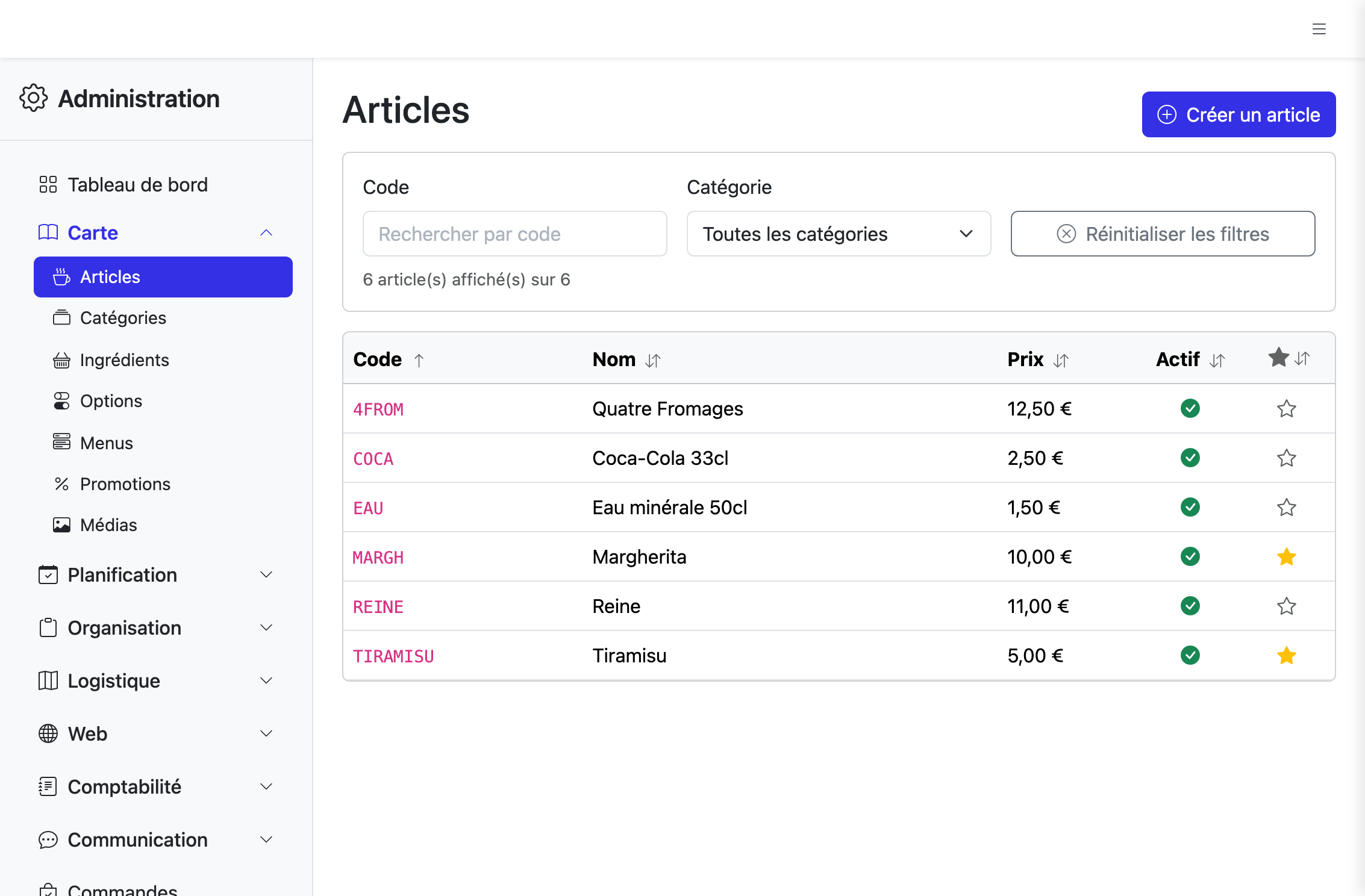Image resolution: width=1365 pixels, height=896 pixels.
Task: Click the Articles cup icon
Action: 61,277
